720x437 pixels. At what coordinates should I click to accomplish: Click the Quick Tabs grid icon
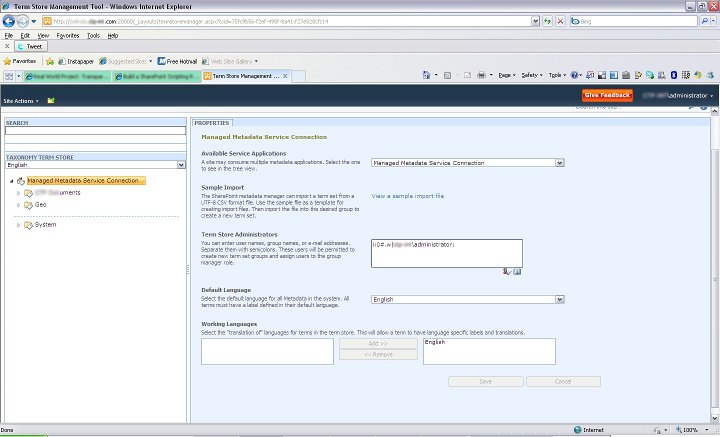coord(9,76)
